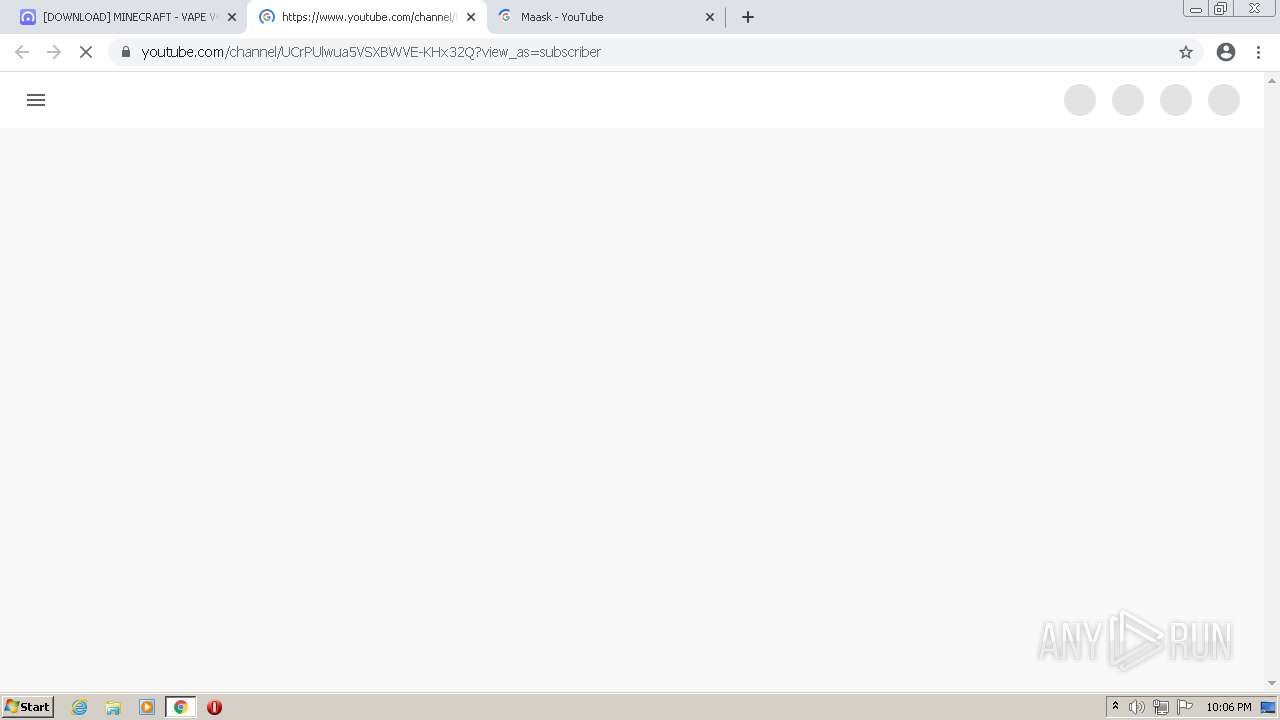Show hidden system tray icons

click(1115, 707)
